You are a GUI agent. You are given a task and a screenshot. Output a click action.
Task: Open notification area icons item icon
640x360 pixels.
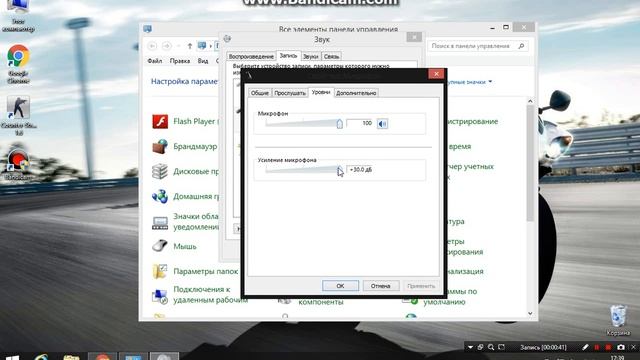(160, 222)
